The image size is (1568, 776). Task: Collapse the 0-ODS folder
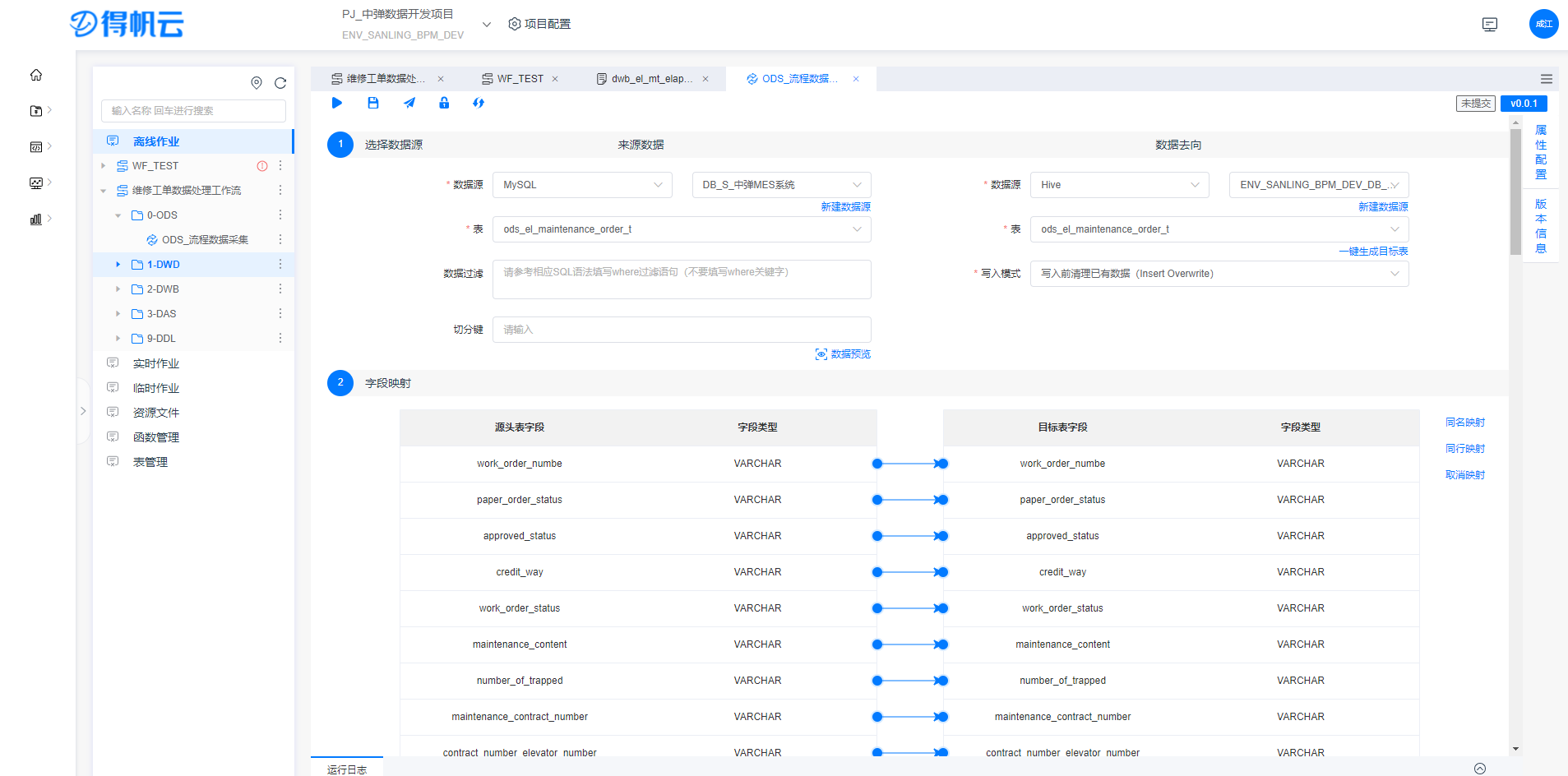click(x=118, y=215)
